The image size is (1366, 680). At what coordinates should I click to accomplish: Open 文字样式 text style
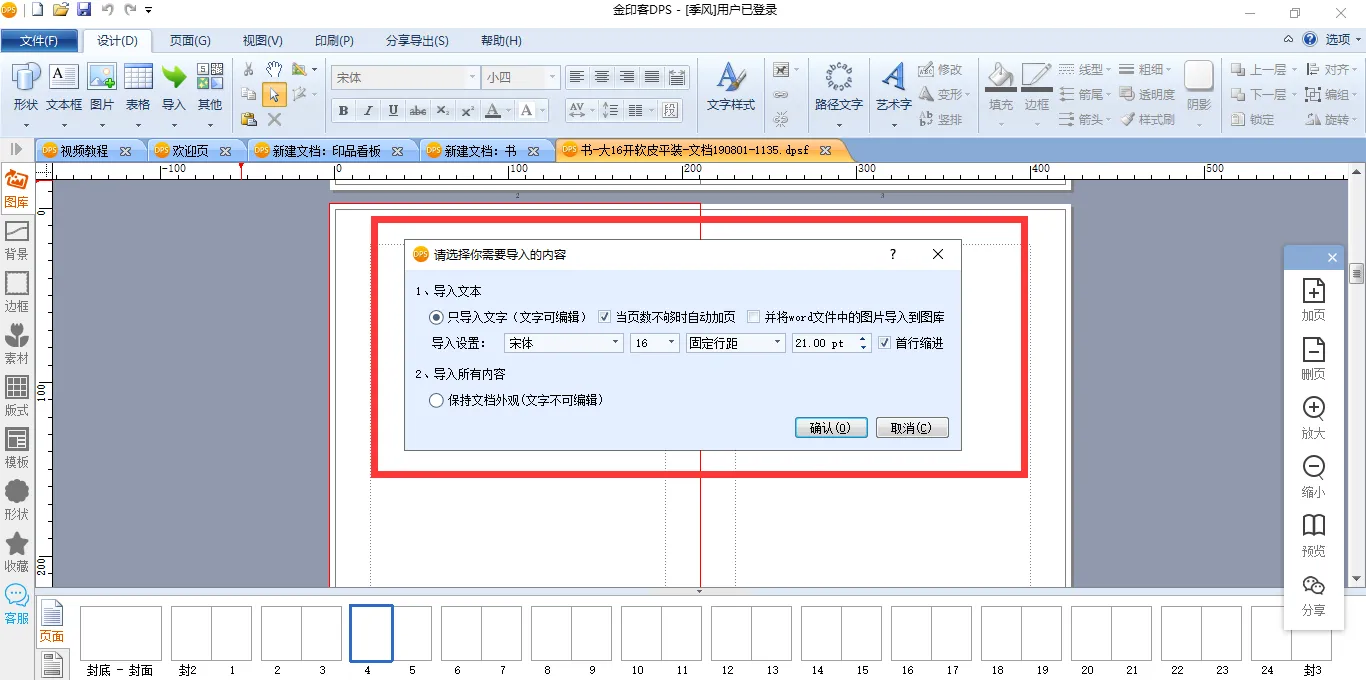pyautogui.click(x=731, y=87)
